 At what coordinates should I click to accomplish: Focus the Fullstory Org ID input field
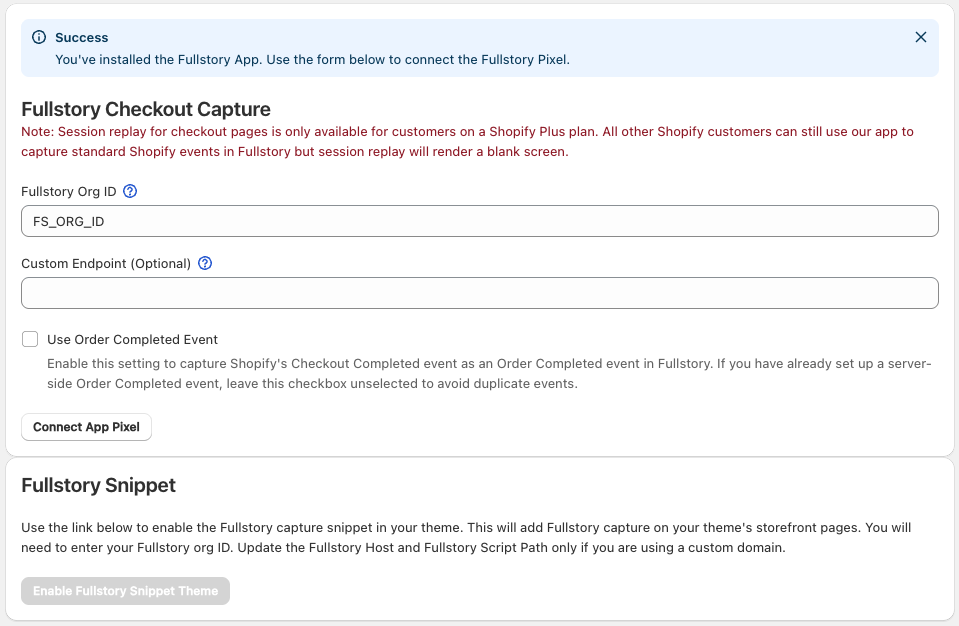tap(480, 221)
